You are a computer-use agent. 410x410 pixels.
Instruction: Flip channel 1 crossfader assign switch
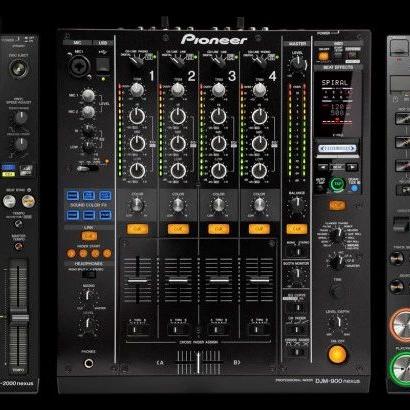point(137,330)
